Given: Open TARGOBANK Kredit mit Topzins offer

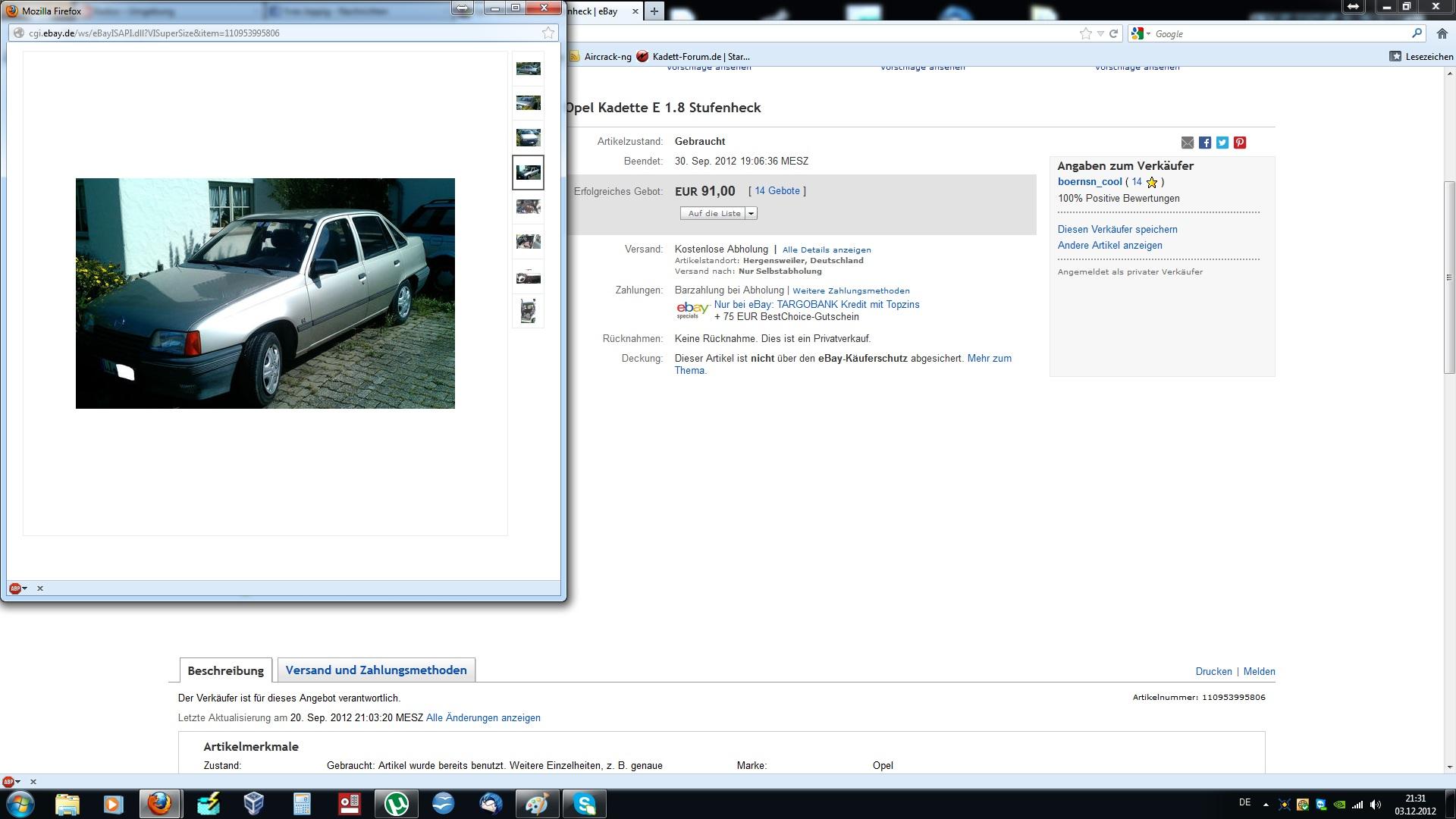Looking at the screenshot, I should (x=817, y=305).
